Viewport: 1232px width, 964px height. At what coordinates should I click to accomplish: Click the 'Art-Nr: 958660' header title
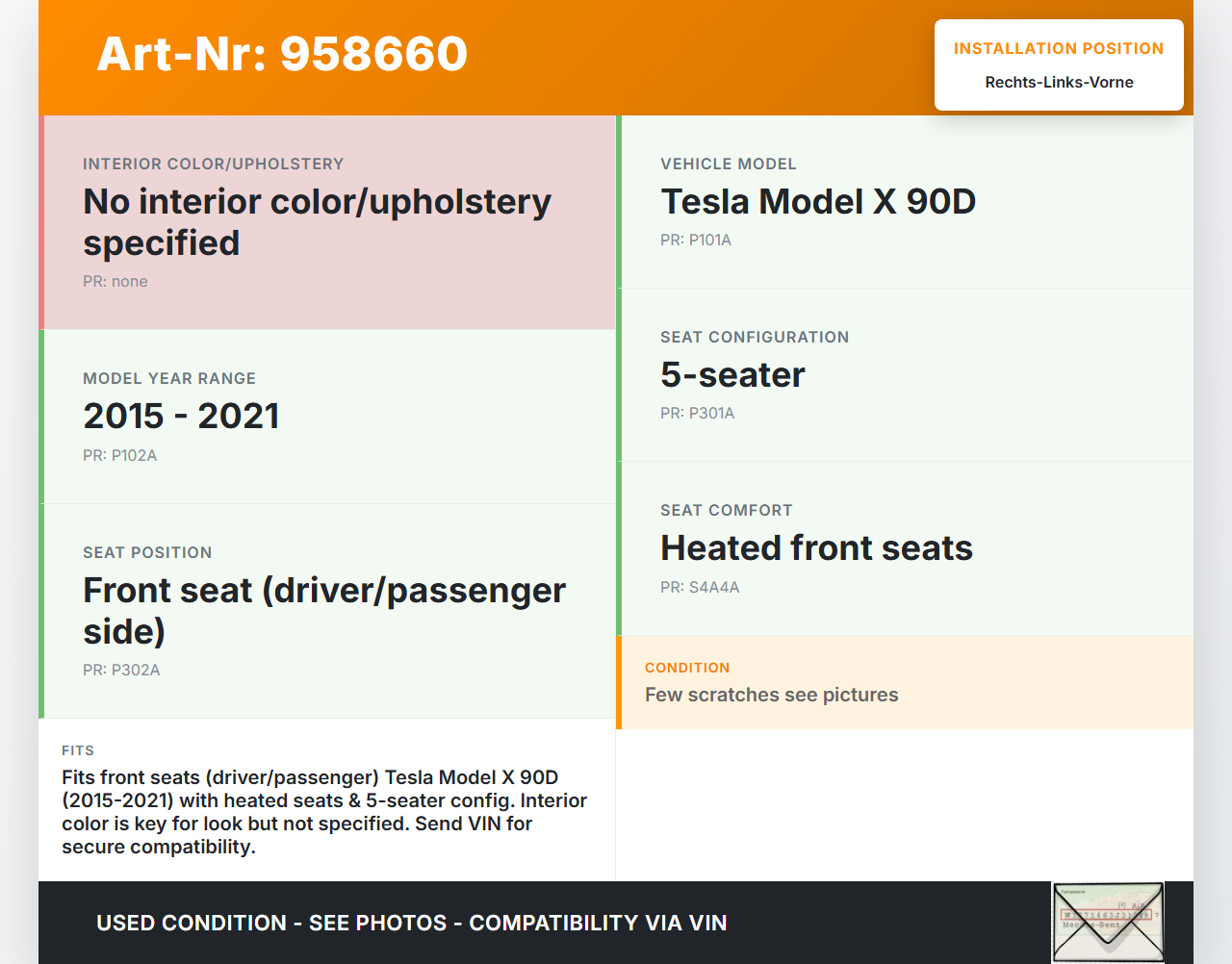click(x=282, y=54)
